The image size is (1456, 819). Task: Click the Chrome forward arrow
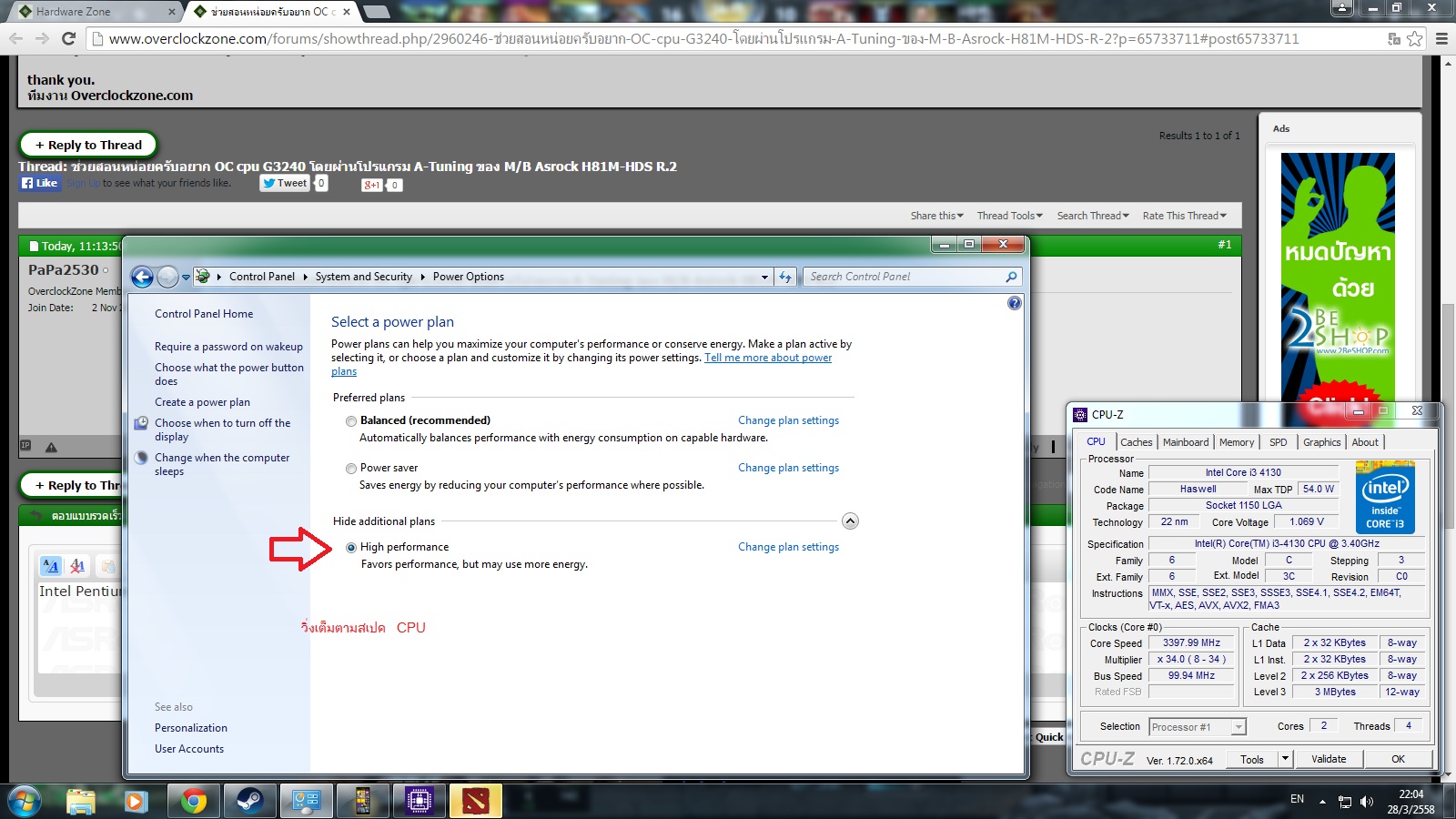42,38
